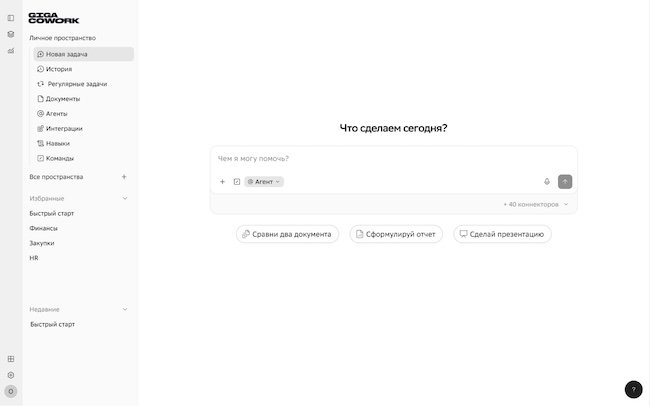Click the command shortcut icon in prompt box
The height and width of the screenshot is (406, 650).
237,182
